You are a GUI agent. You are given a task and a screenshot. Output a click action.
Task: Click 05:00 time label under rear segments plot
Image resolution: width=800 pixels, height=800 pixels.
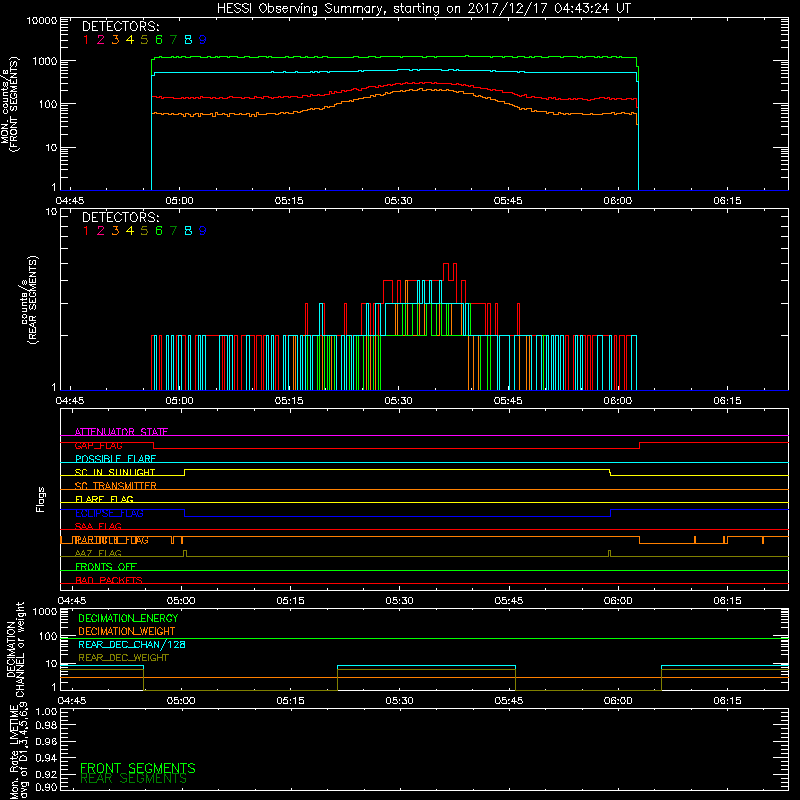180,401
